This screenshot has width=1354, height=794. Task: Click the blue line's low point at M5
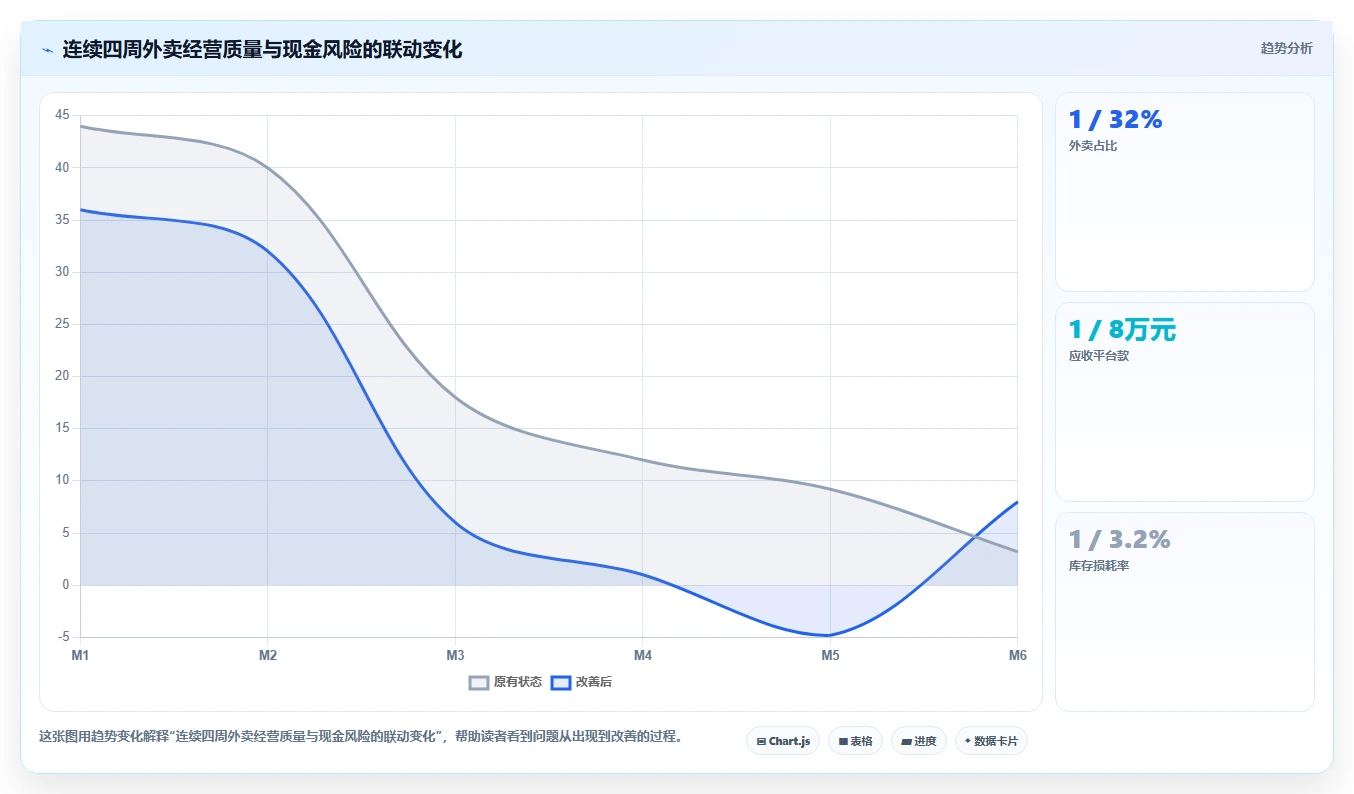click(830, 635)
